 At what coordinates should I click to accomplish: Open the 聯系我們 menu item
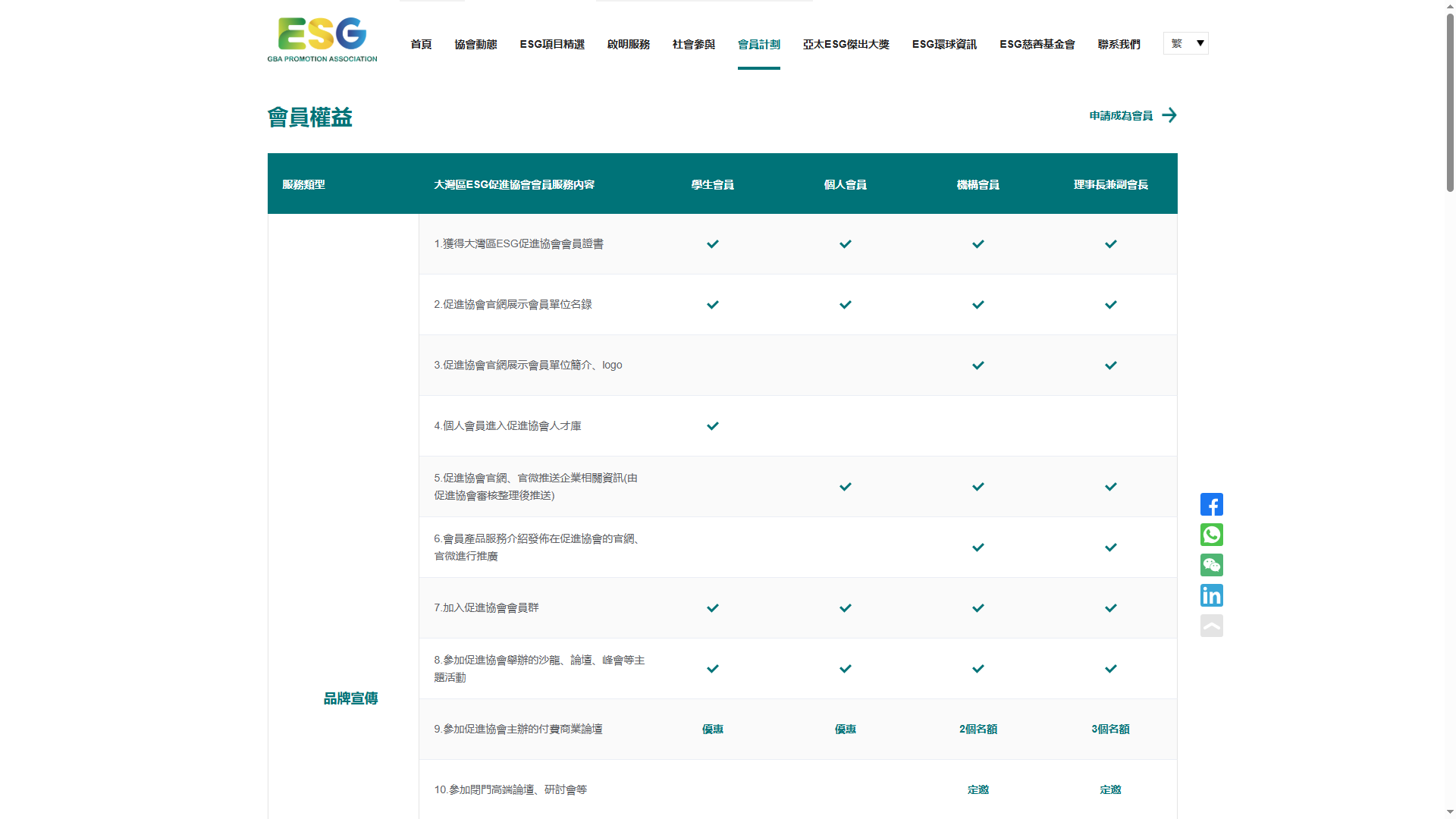1119,44
